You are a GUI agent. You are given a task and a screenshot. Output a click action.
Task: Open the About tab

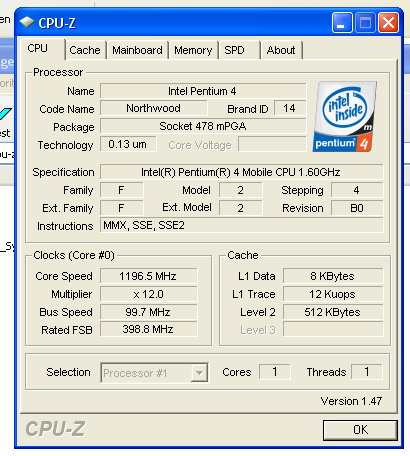click(x=281, y=50)
